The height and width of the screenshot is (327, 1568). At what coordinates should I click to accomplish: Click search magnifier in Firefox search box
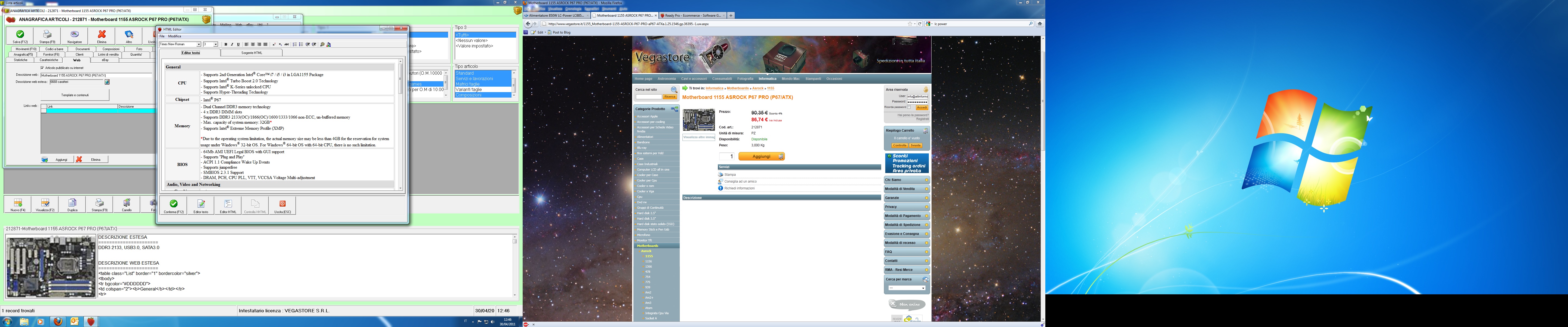1031,24
